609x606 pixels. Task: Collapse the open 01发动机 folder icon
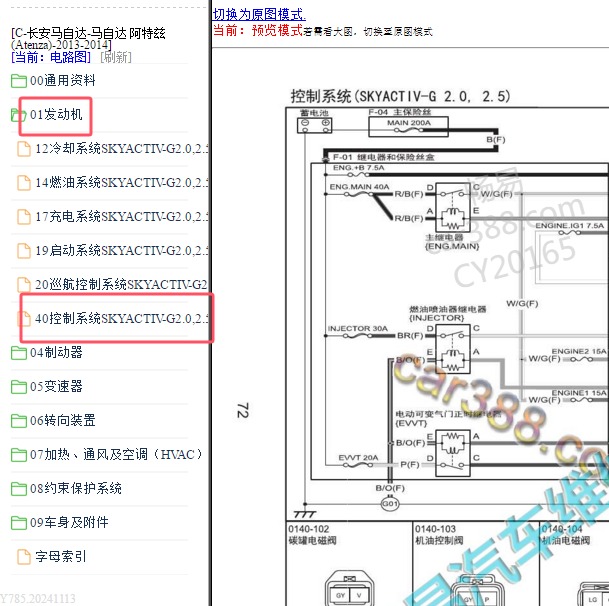(19, 115)
